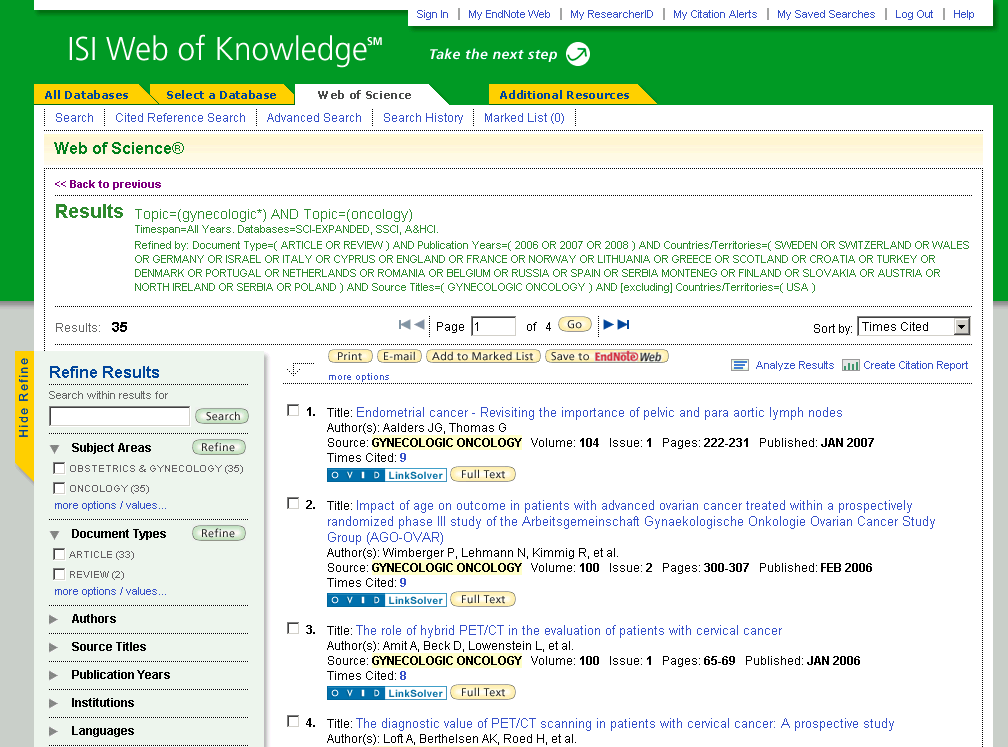Screen dimensions: 1008x747
Task: Click the Help link
Action: pos(963,14)
